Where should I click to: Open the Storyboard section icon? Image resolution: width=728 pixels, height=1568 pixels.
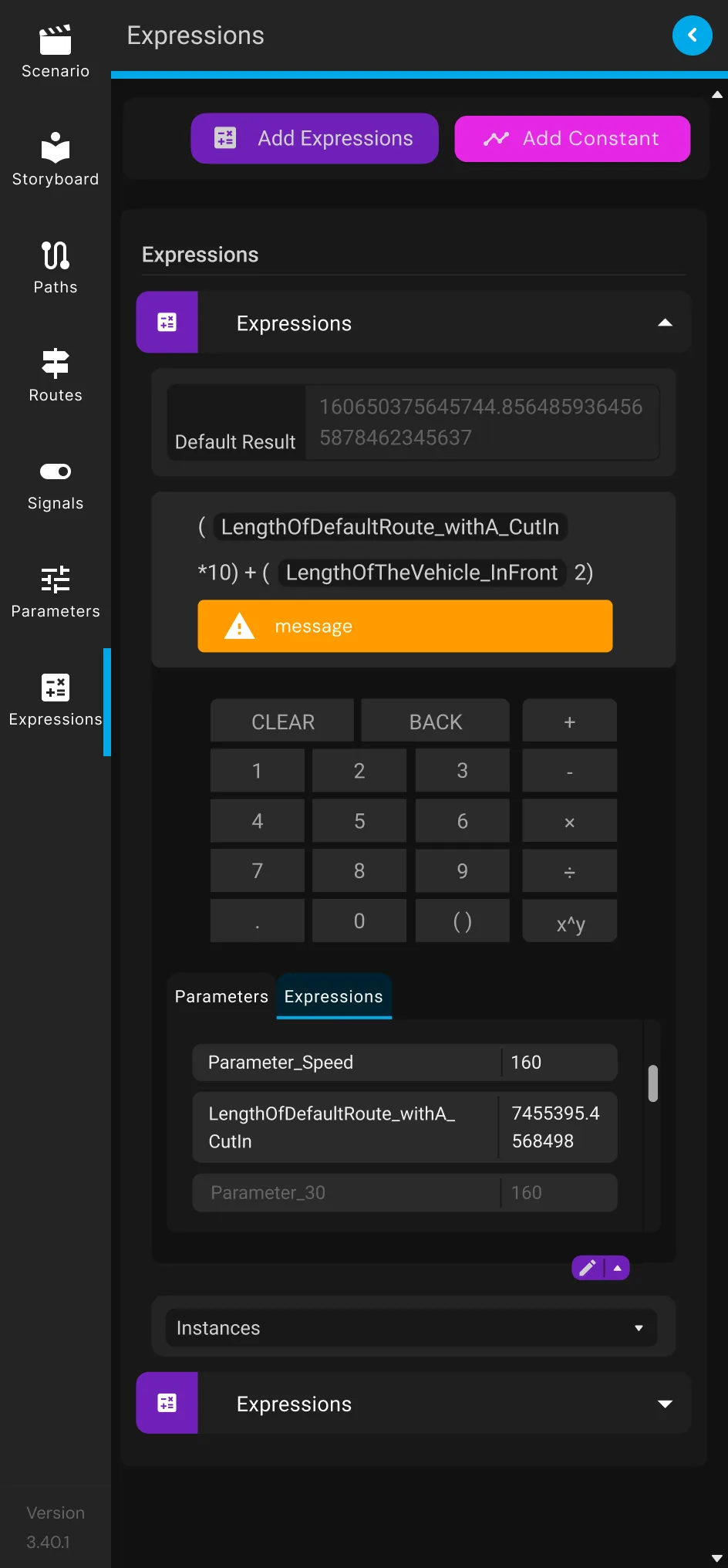click(56, 147)
